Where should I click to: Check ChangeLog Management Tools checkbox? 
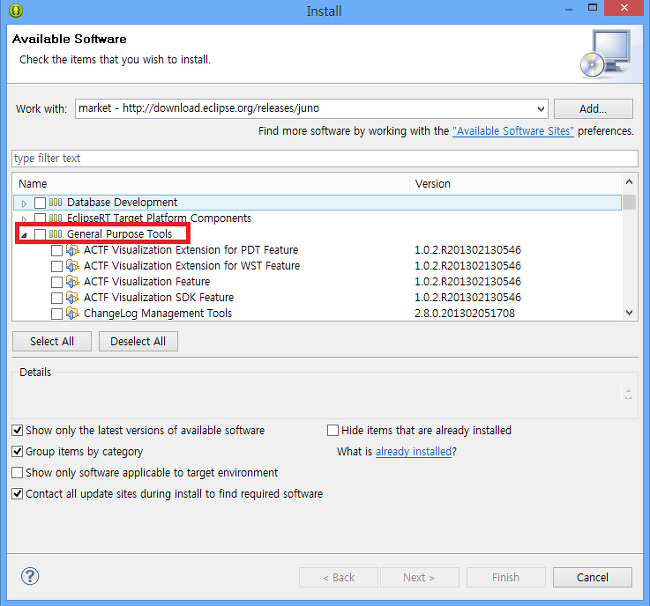pyautogui.click(x=57, y=314)
